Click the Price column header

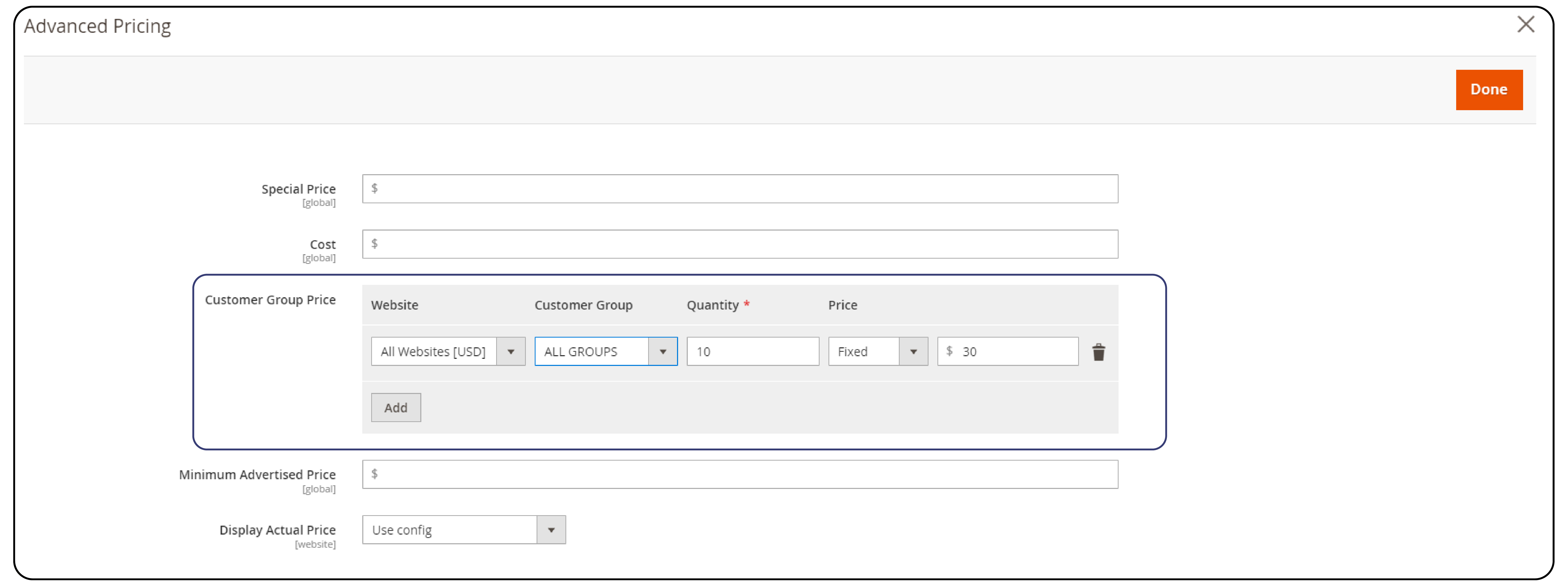[x=842, y=305]
